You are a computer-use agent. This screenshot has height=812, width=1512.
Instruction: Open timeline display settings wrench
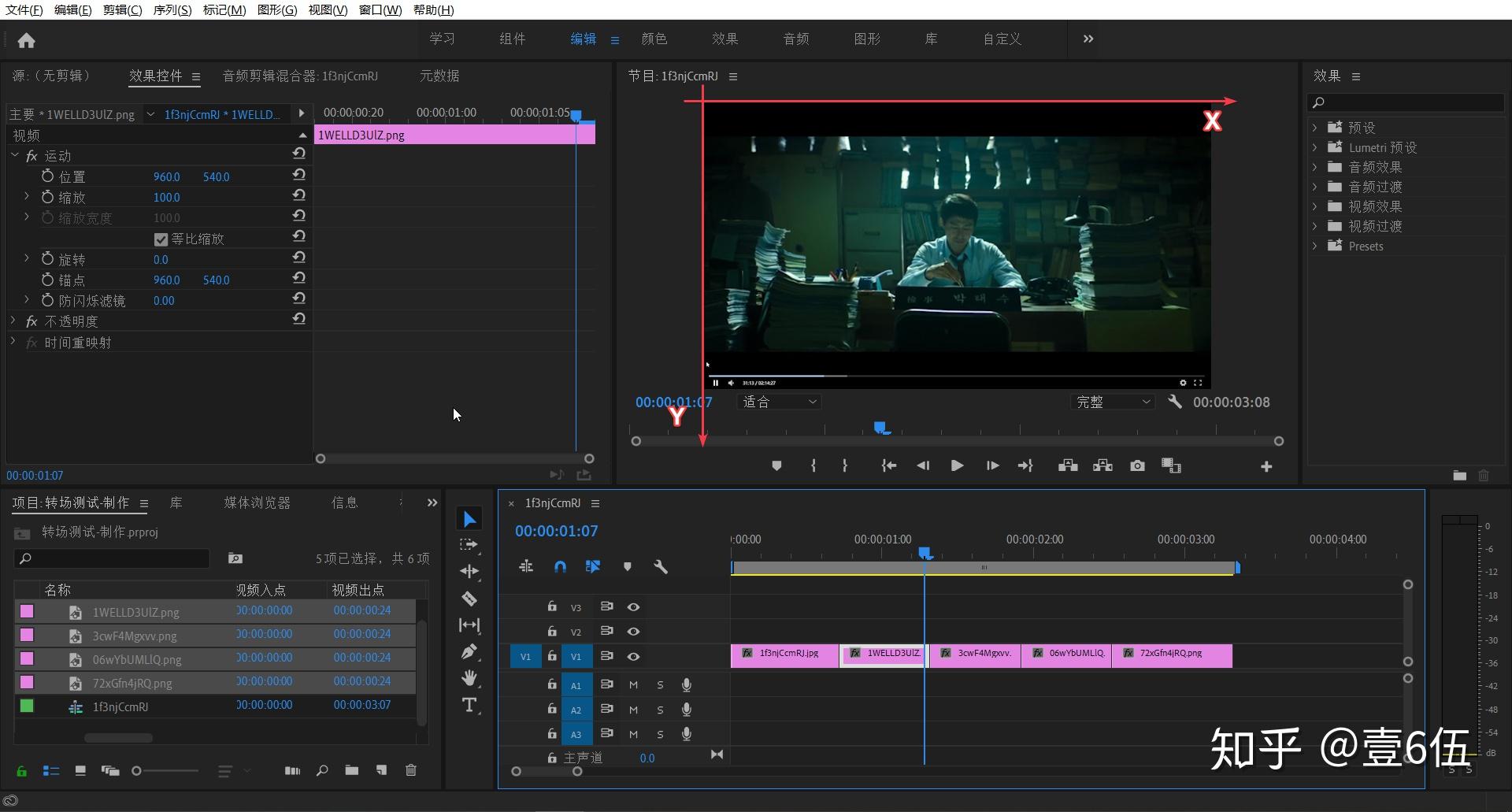point(661,566)
